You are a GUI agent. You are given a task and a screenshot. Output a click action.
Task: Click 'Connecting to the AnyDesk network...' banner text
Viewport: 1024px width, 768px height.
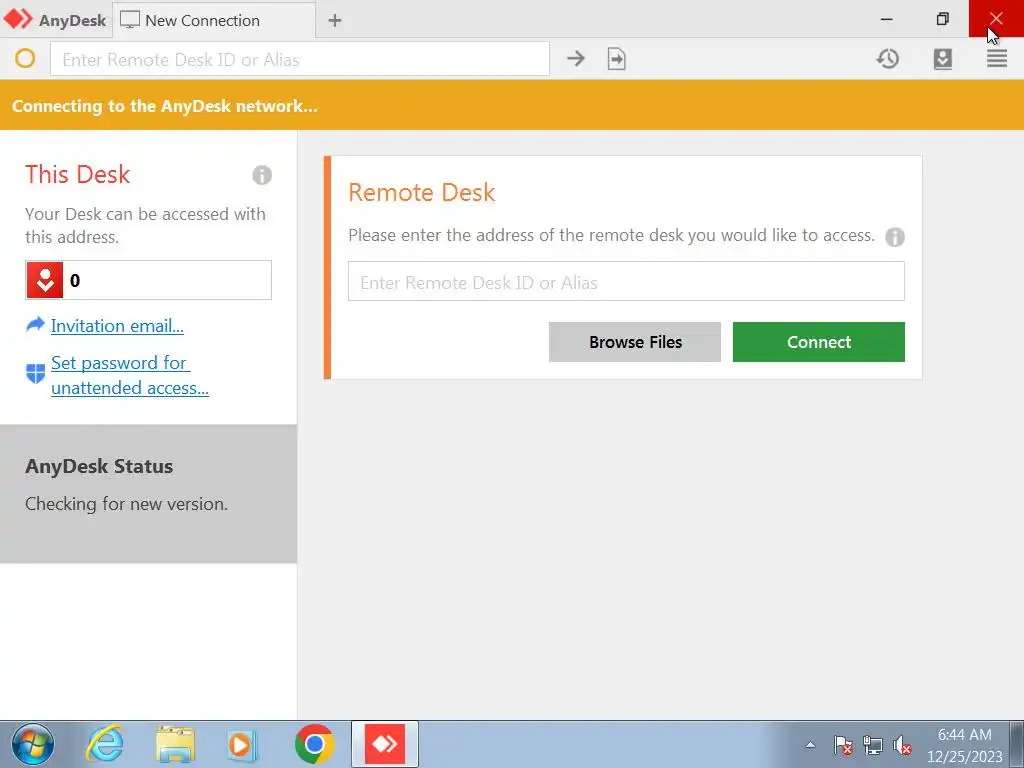point(165,106)
